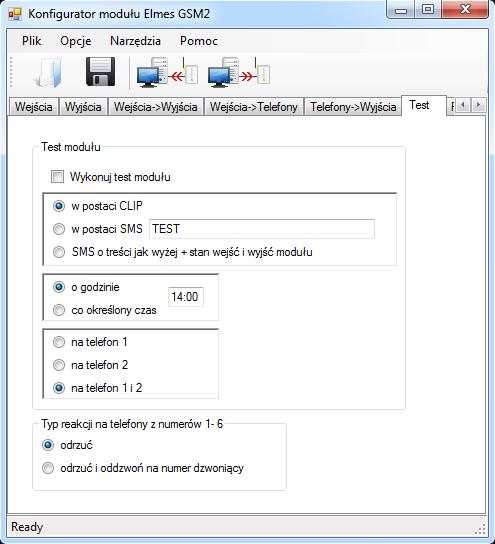Select the w postaci SMS option
The image size is (495, 544).
[59, 229]
